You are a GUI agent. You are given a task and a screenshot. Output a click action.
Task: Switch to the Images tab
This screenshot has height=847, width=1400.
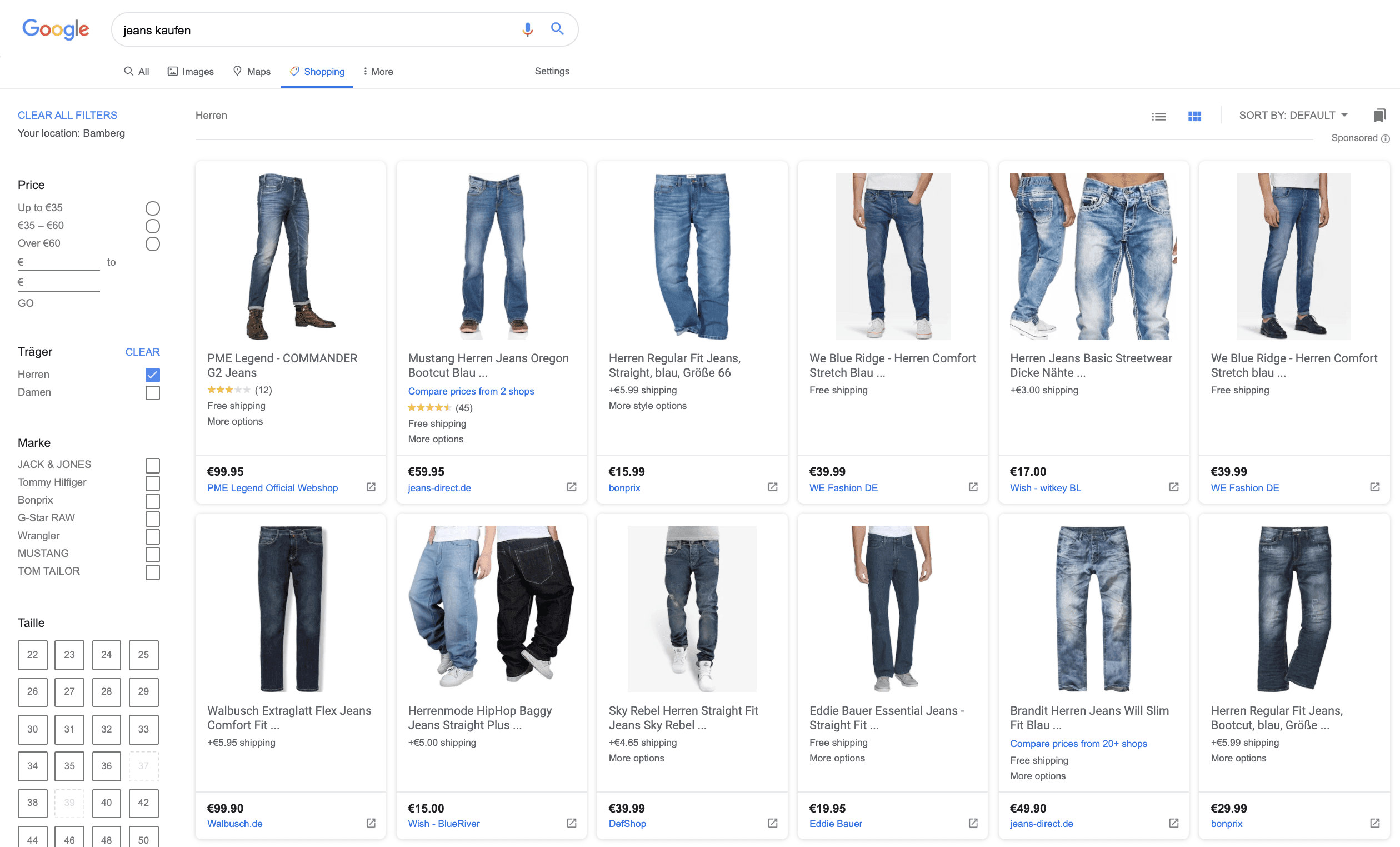191,72
